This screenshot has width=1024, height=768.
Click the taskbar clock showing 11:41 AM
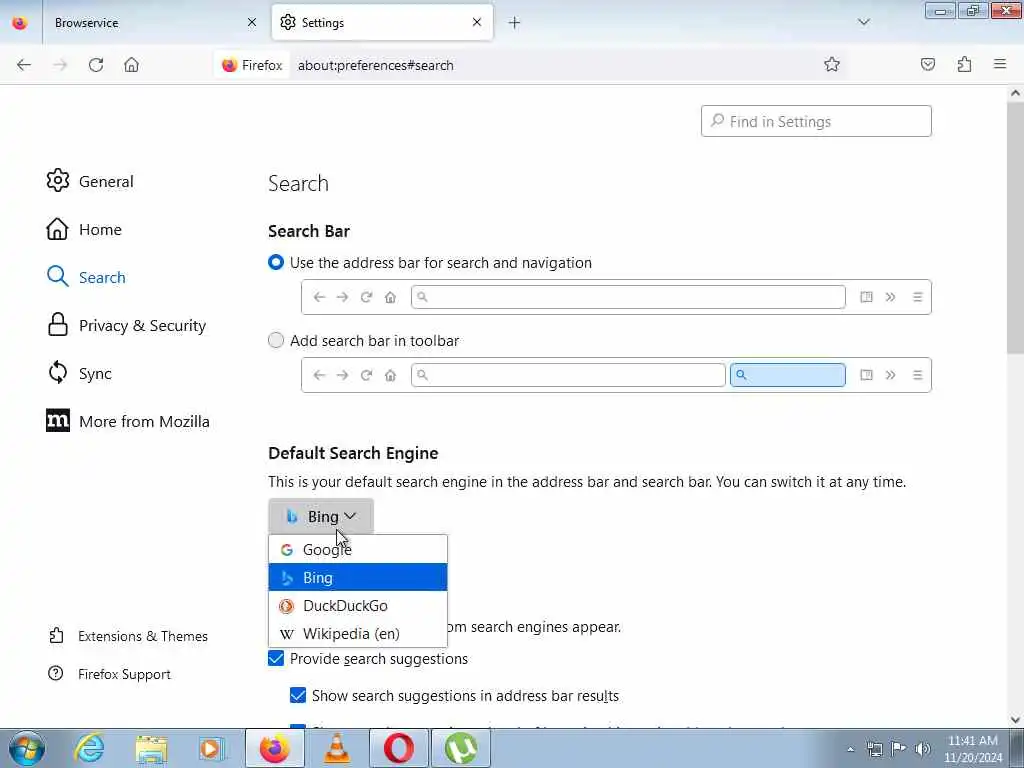(973, 749)
